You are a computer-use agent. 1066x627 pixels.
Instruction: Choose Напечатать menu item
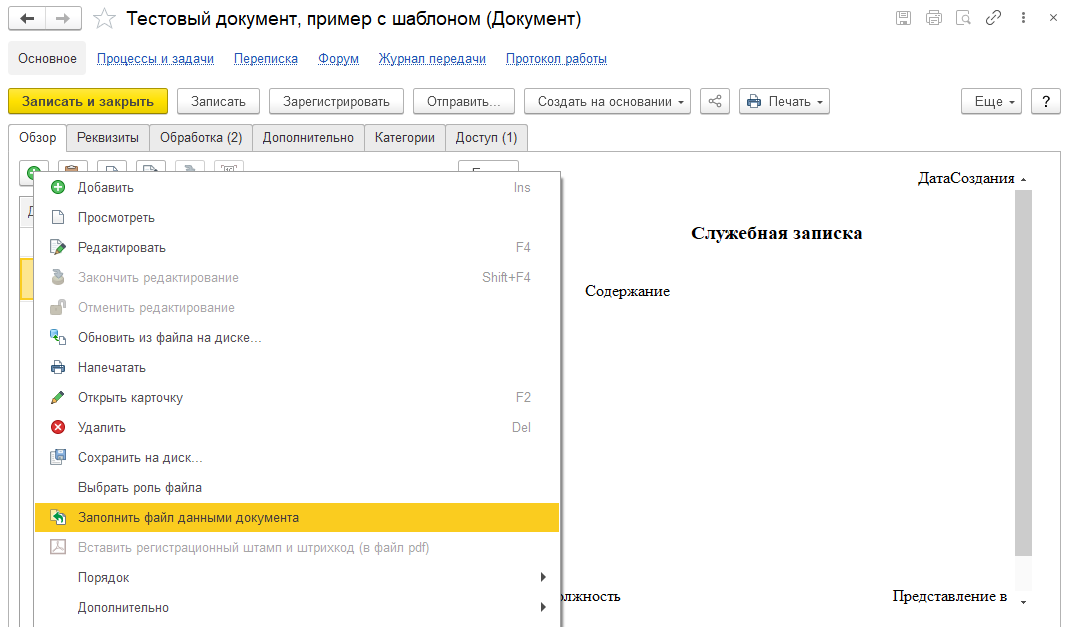point(297,367)
